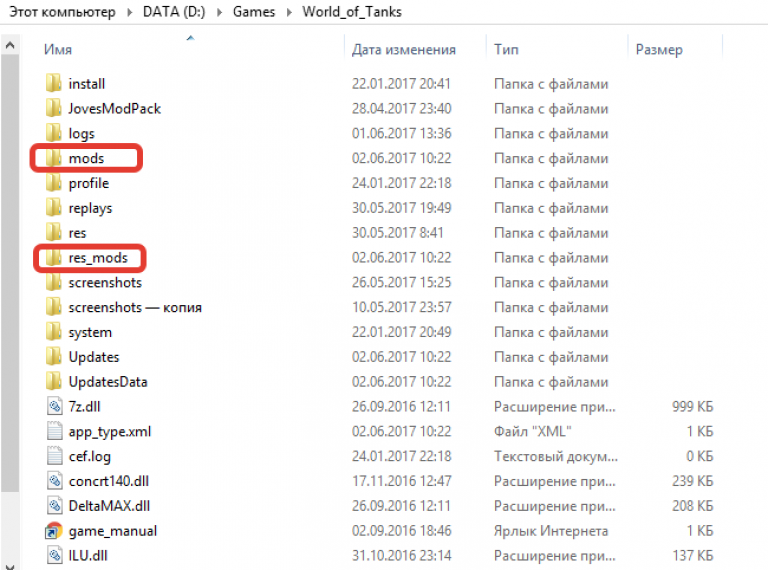Sort by Дата изменения column header
768x570 pixels.
[403, 49]
